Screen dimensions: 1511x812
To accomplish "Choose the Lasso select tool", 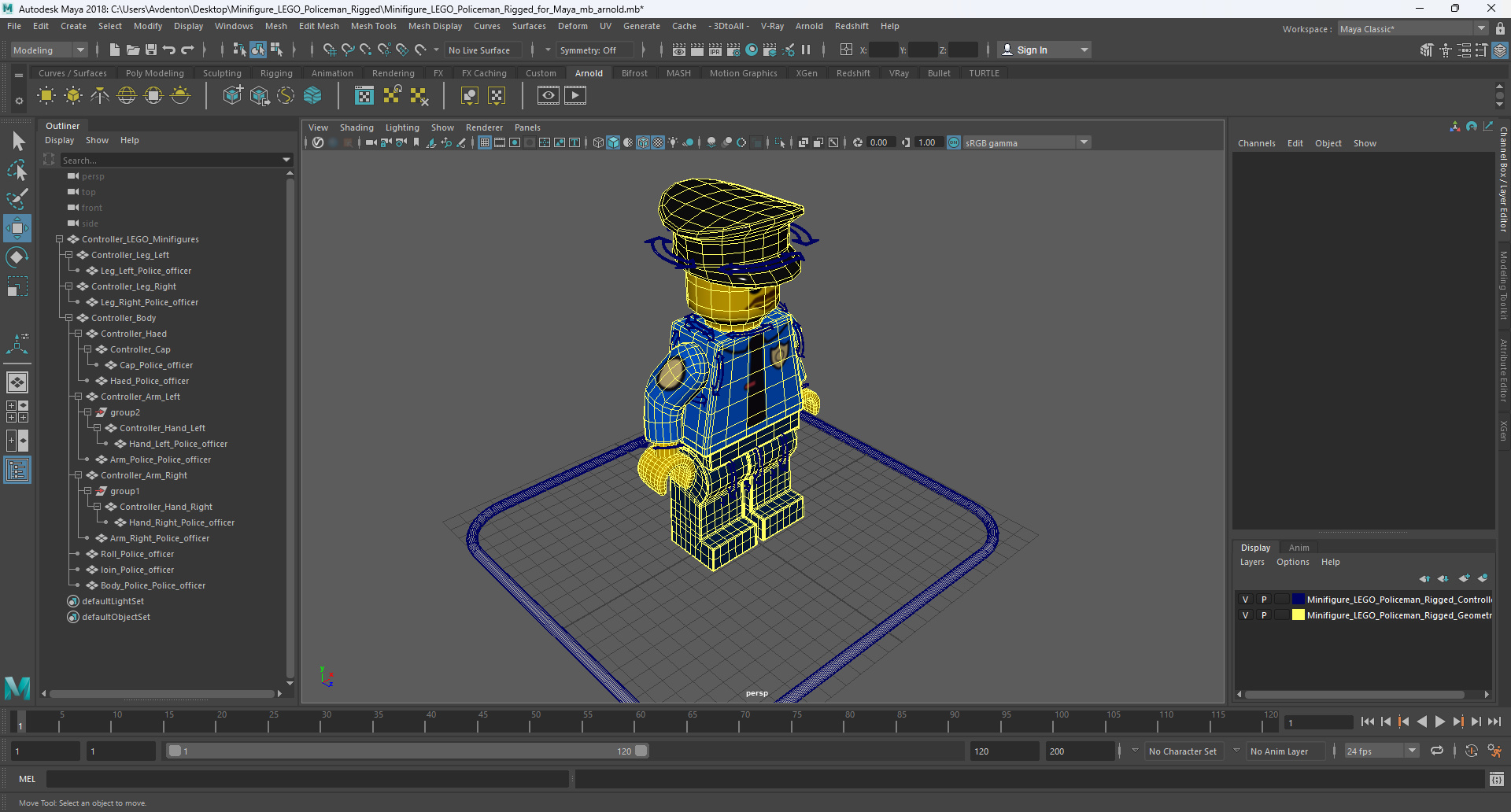I will pyautogui.click(x=17, y=170).
